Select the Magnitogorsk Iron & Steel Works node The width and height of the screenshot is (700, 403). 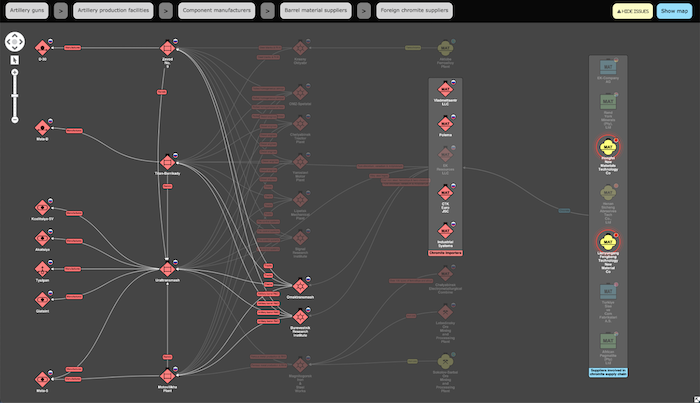pyautogui.click(x=300, y=365)
